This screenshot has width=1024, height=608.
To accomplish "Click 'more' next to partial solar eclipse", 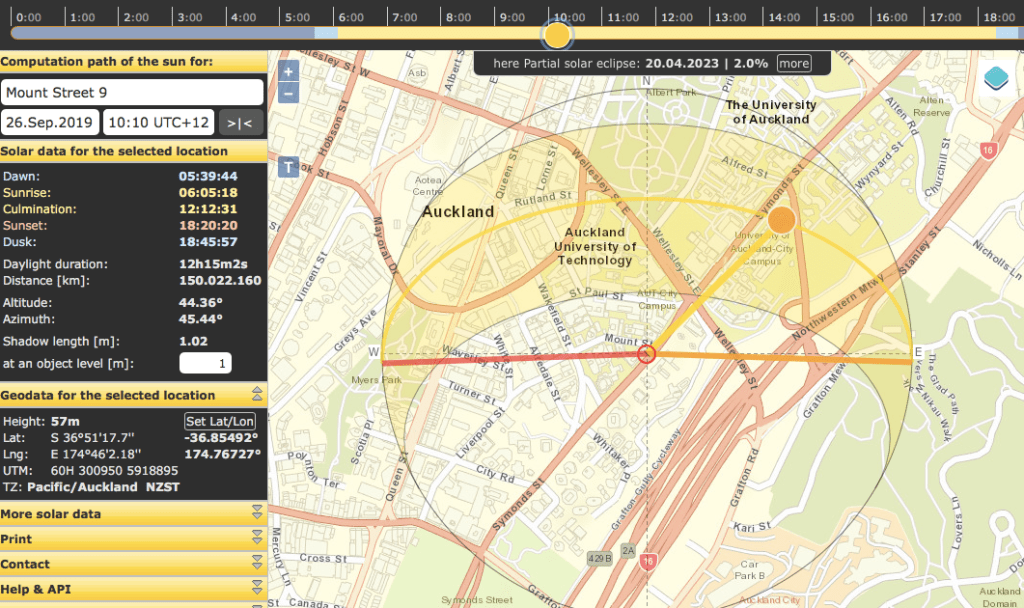I will click(x=794, y=63).
